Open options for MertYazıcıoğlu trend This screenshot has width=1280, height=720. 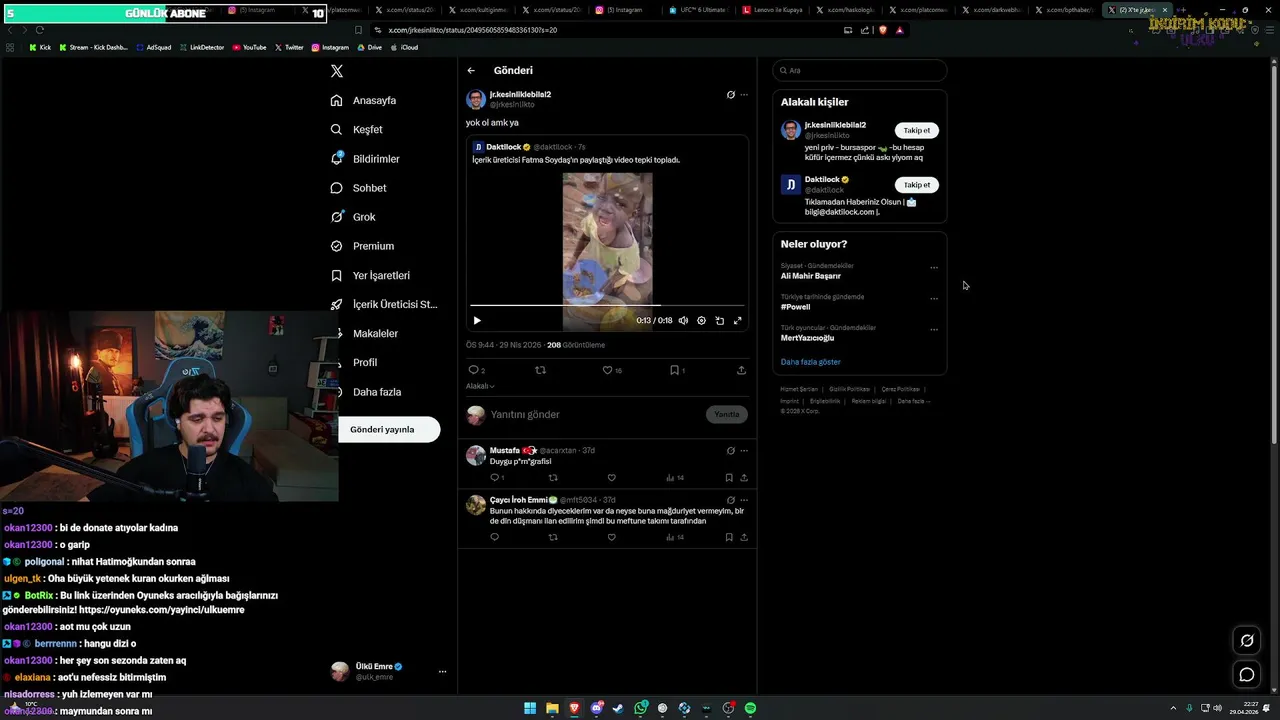tap(934, 329)
